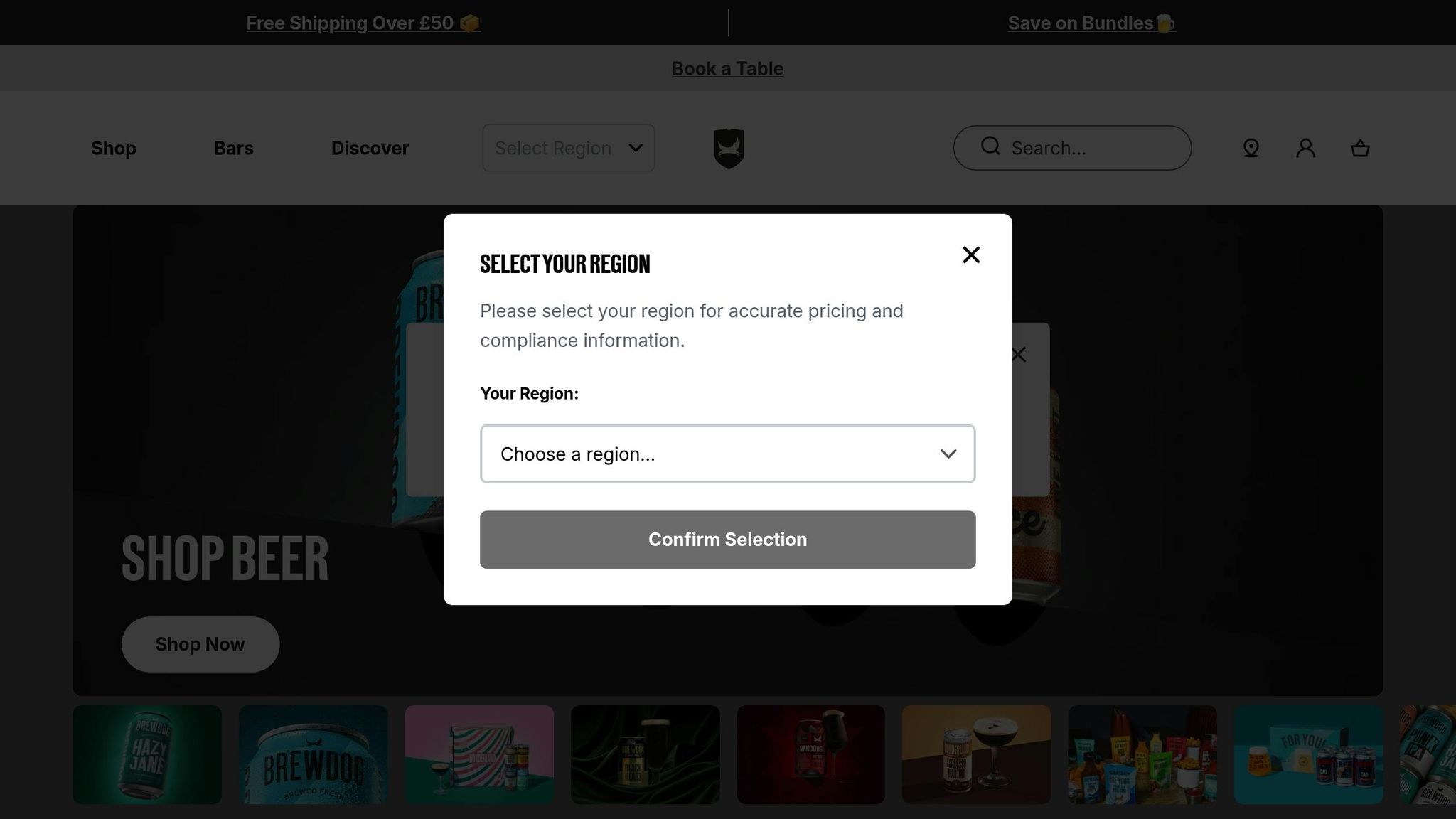Click the Confirm Selection button

pos(727,540)
